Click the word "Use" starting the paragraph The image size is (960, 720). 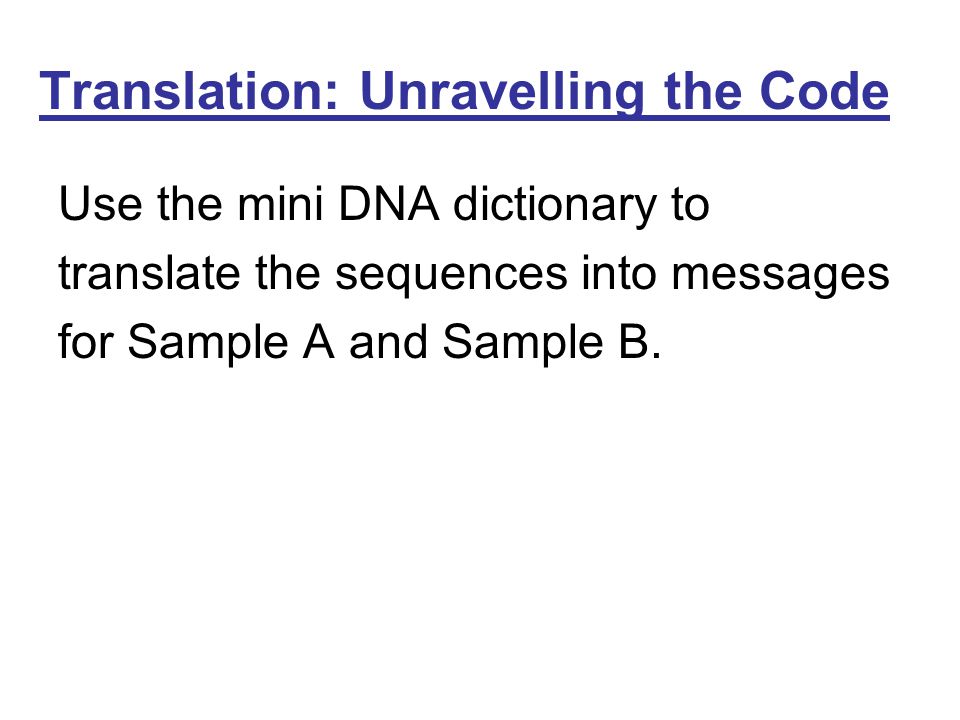100,203
